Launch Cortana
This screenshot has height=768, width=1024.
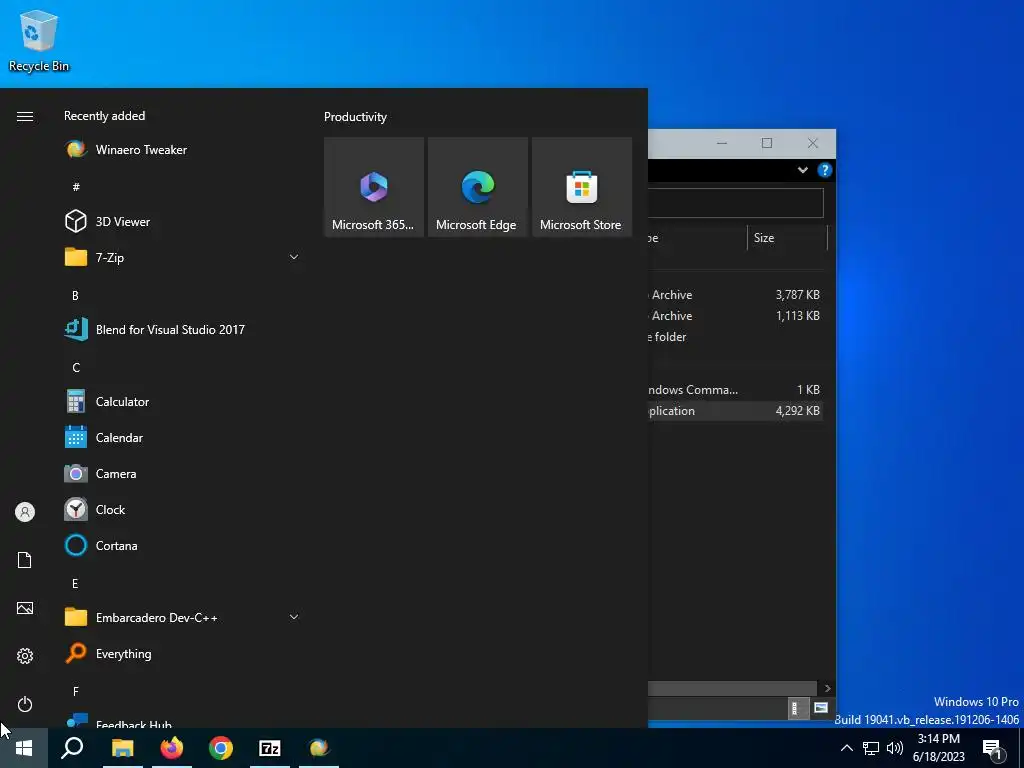[182, 545]
